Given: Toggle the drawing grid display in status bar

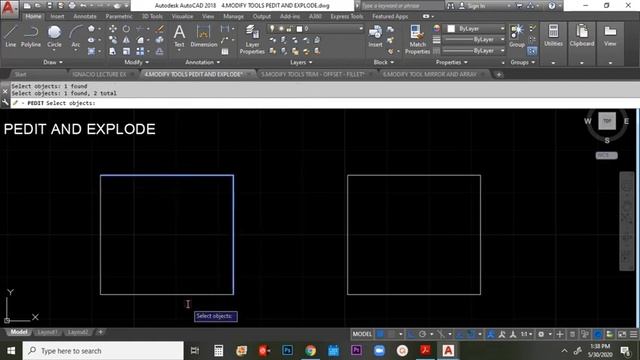Looking at the screenshot, I should point(380,334).
